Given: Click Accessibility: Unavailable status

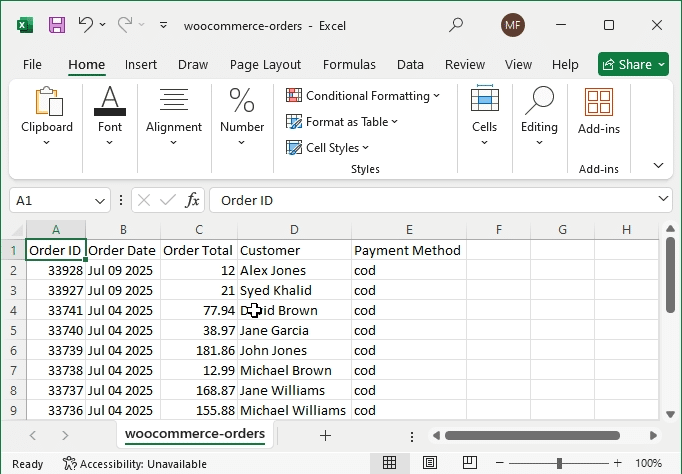Looking at the screenshot, I should coord(135,464).
